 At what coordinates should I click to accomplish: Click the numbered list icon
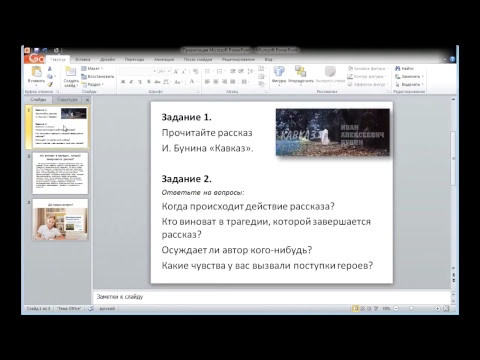click(220, 71)
